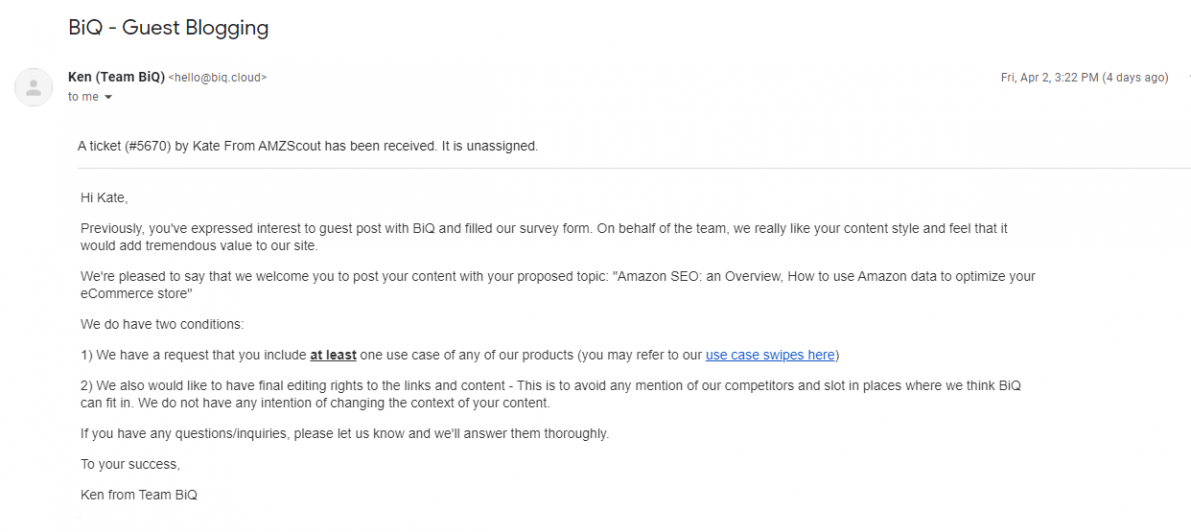Expand recipient details arrow beside 'to me'
This screenshot has height=532, width=1191.
point(108,97)
